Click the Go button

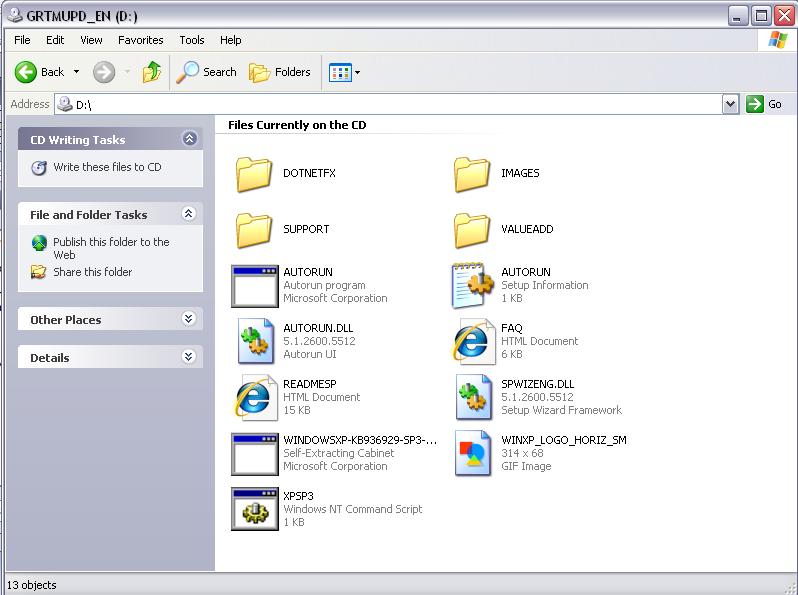[764, 104]
